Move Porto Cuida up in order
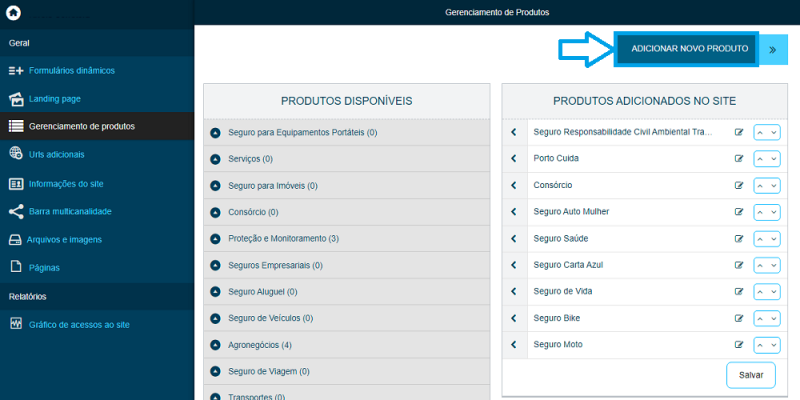The width and height of the screenshot is (800, 400). point(760,159)
